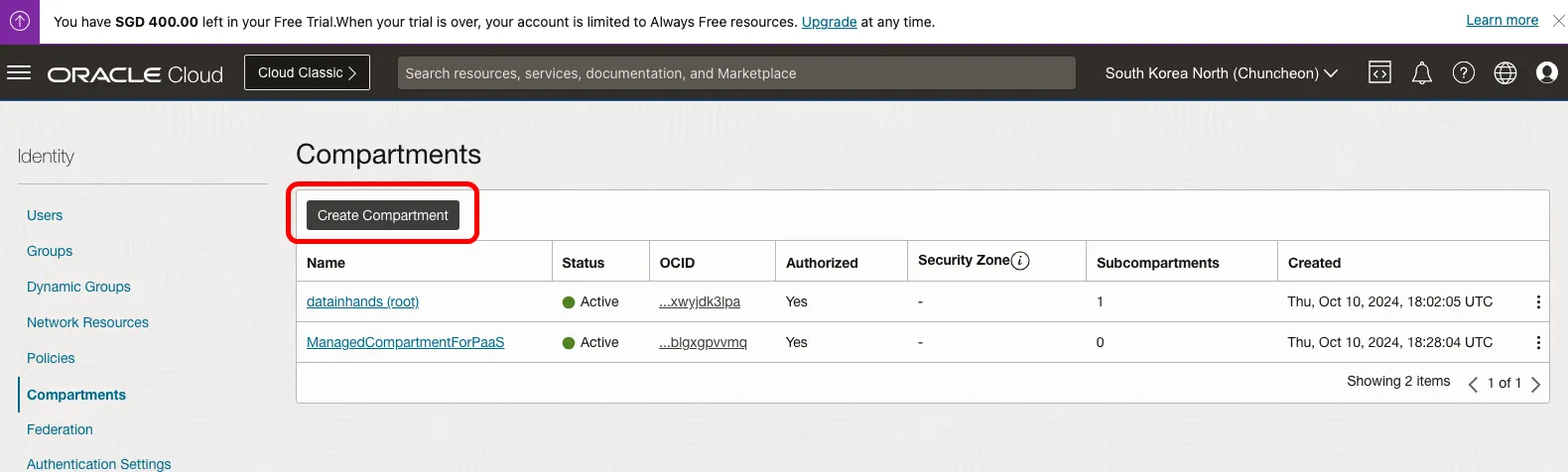The image size is (1568, 472).
Task: Click the Security Zone info icon
Action: [x=1020, y=261]
